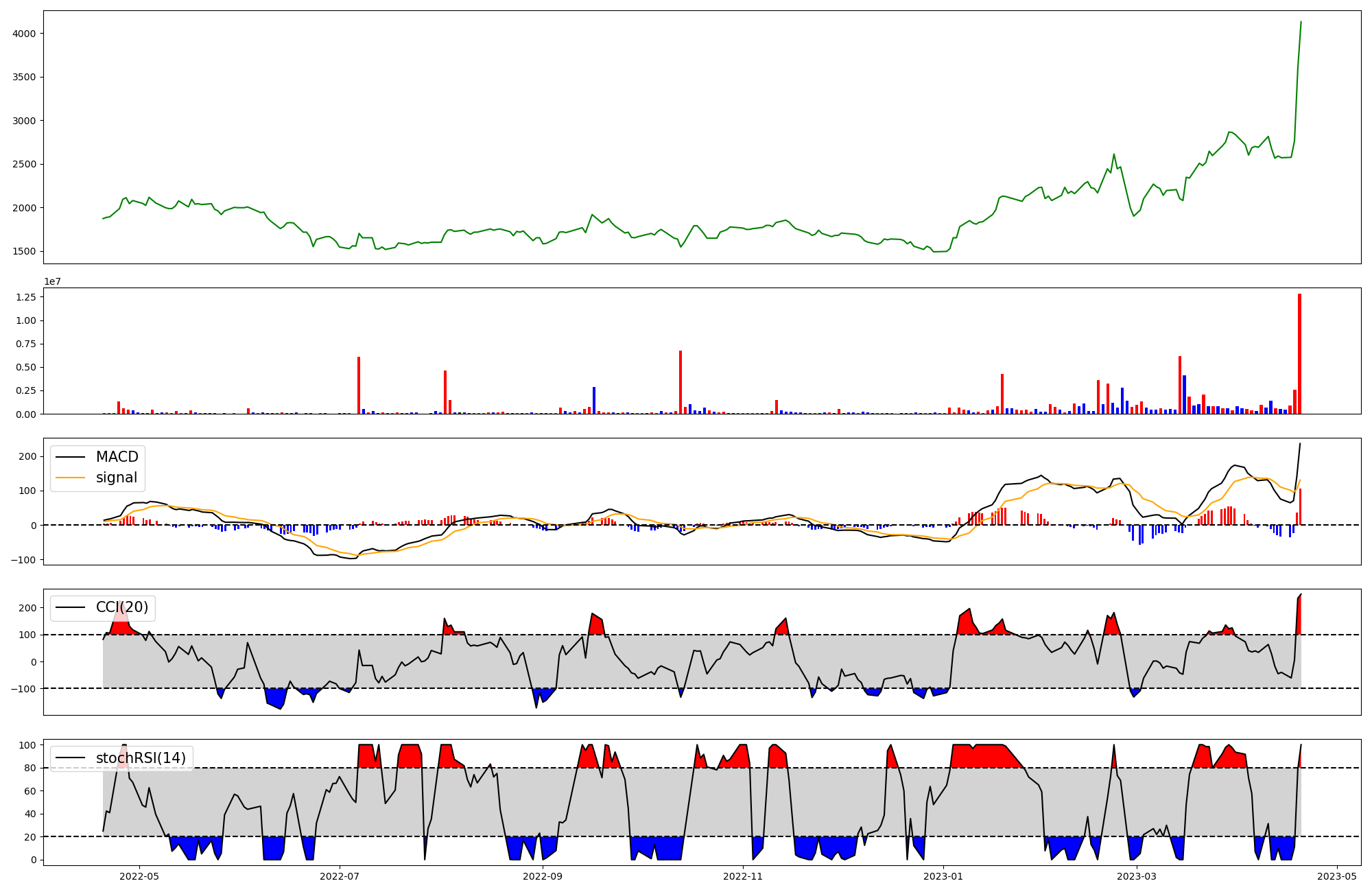Image resolution: width=1372 pixels, height=892 pixels.
Task: Select the 2023-03 date label
Action: coord(1137,876)
